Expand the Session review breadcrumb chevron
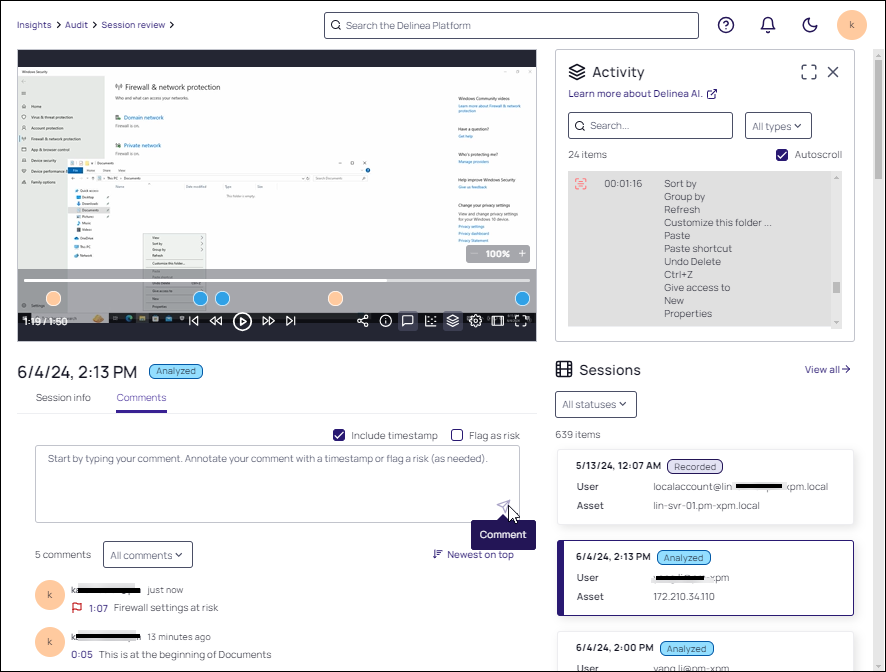Image resolution: width=886 pixels, height=672 pixels. [172, 25]
